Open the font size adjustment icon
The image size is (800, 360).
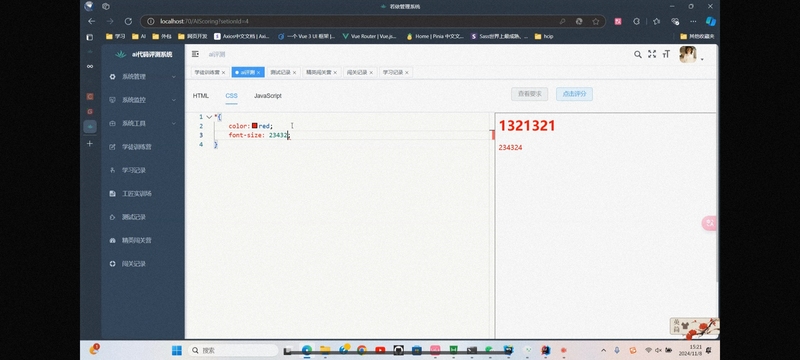[x=666, y=54]
